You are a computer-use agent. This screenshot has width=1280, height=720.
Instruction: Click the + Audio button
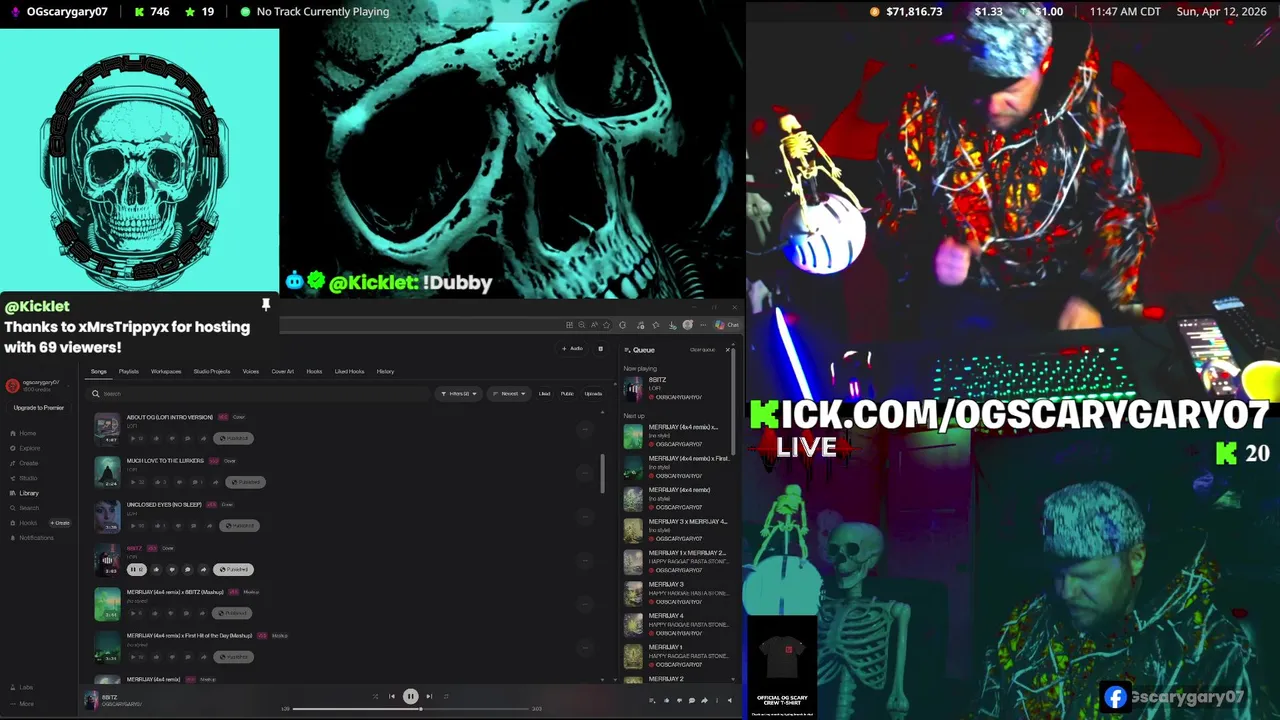click(x=572, y=349)
